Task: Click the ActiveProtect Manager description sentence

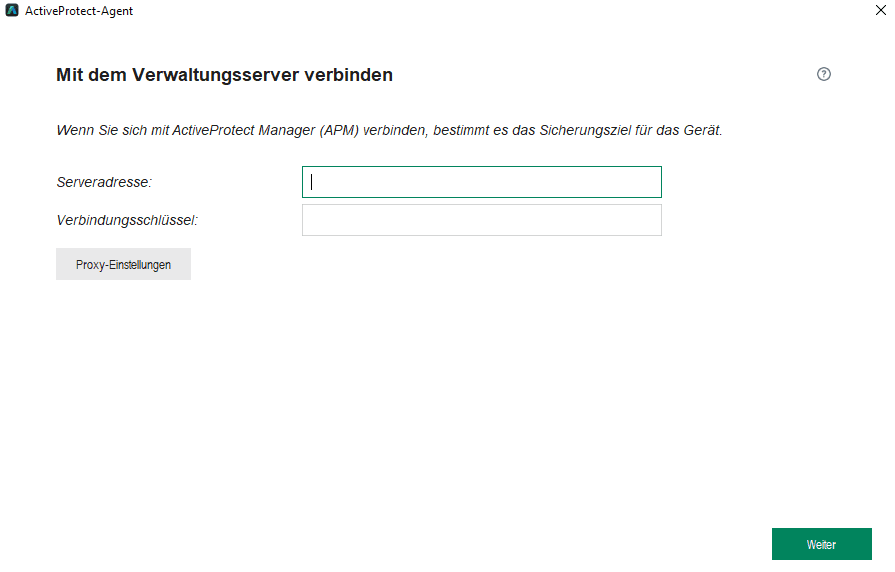Action: tap(389, 130)
